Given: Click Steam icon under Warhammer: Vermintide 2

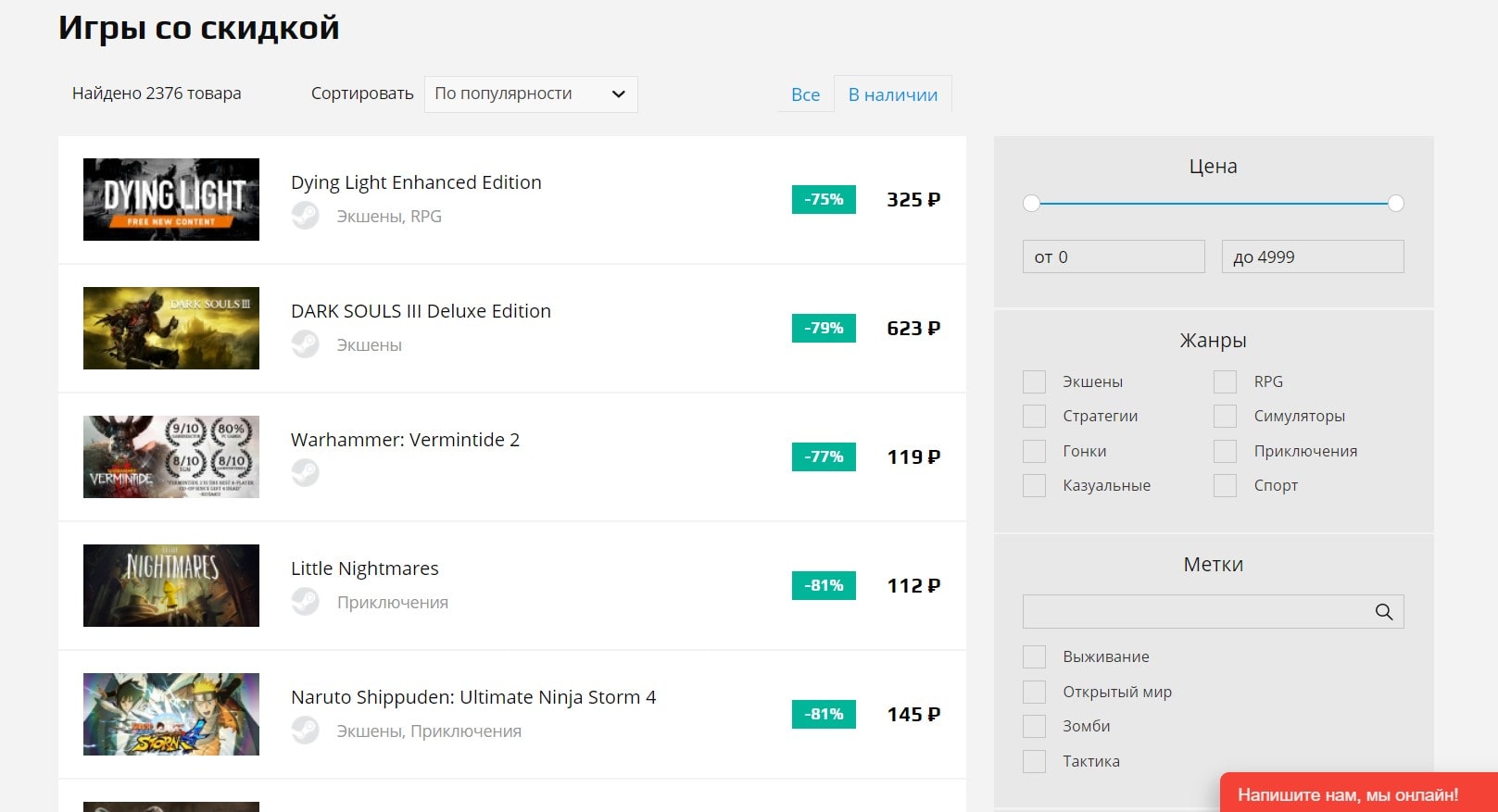Looking at the screenshot, I should [x=305, y=473].
